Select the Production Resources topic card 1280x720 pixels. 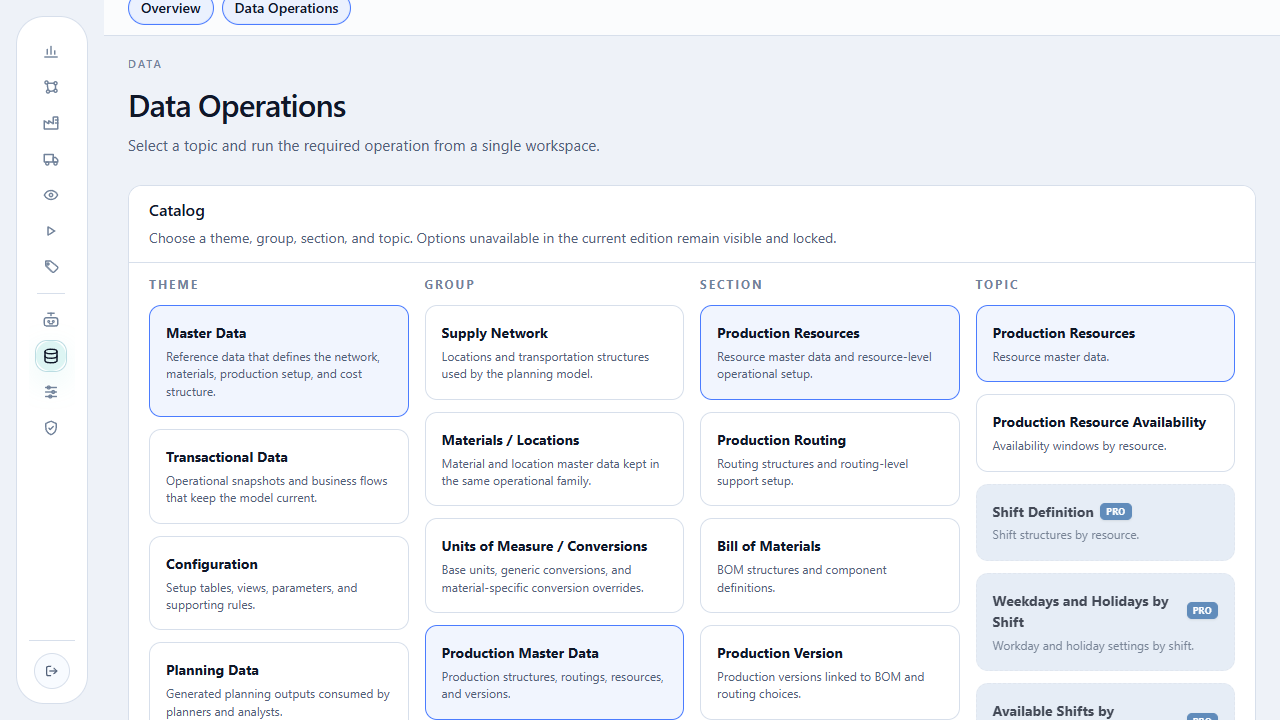1105,343
